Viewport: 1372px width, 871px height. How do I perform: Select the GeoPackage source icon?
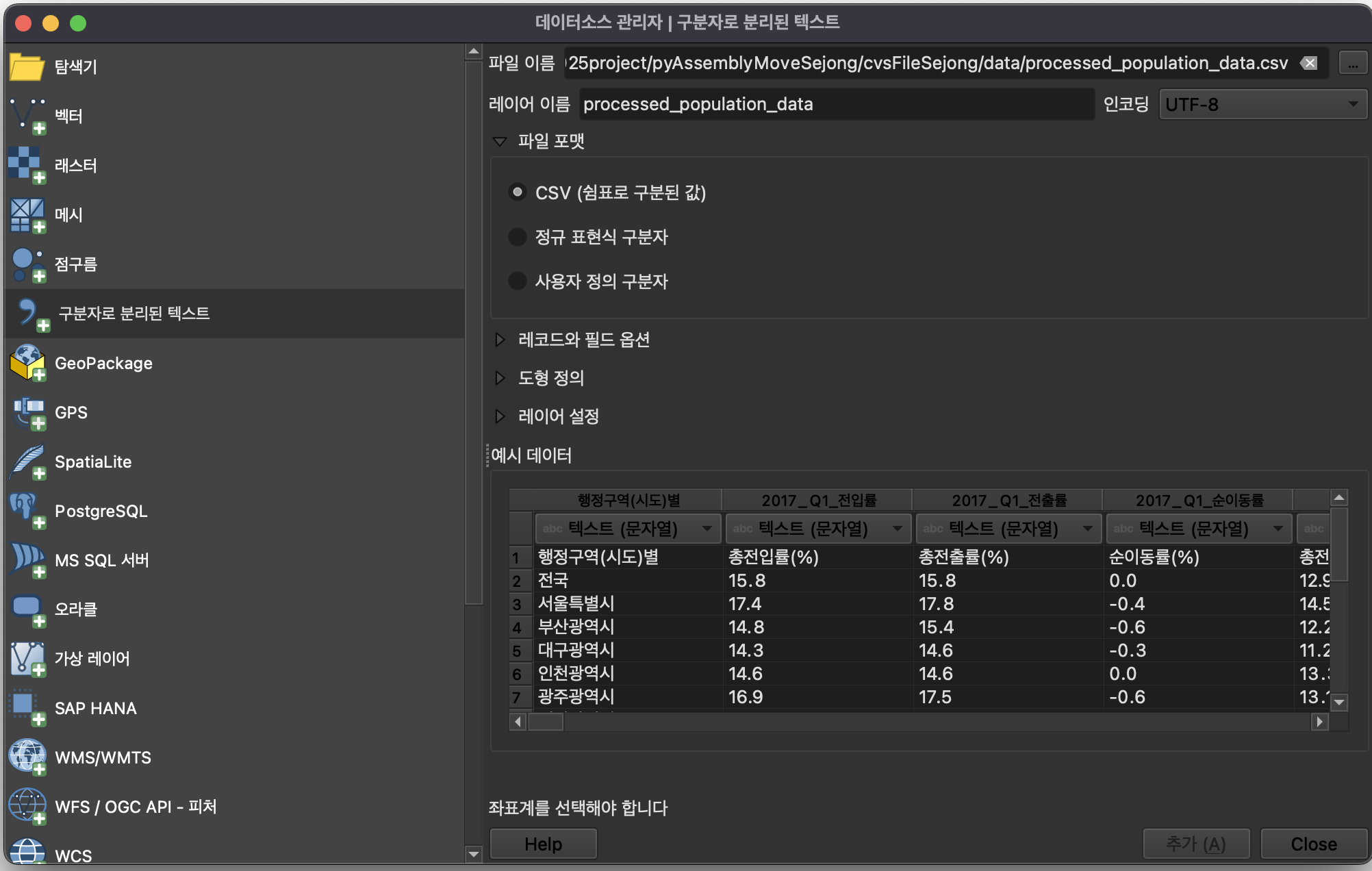(x=27, y=363)
